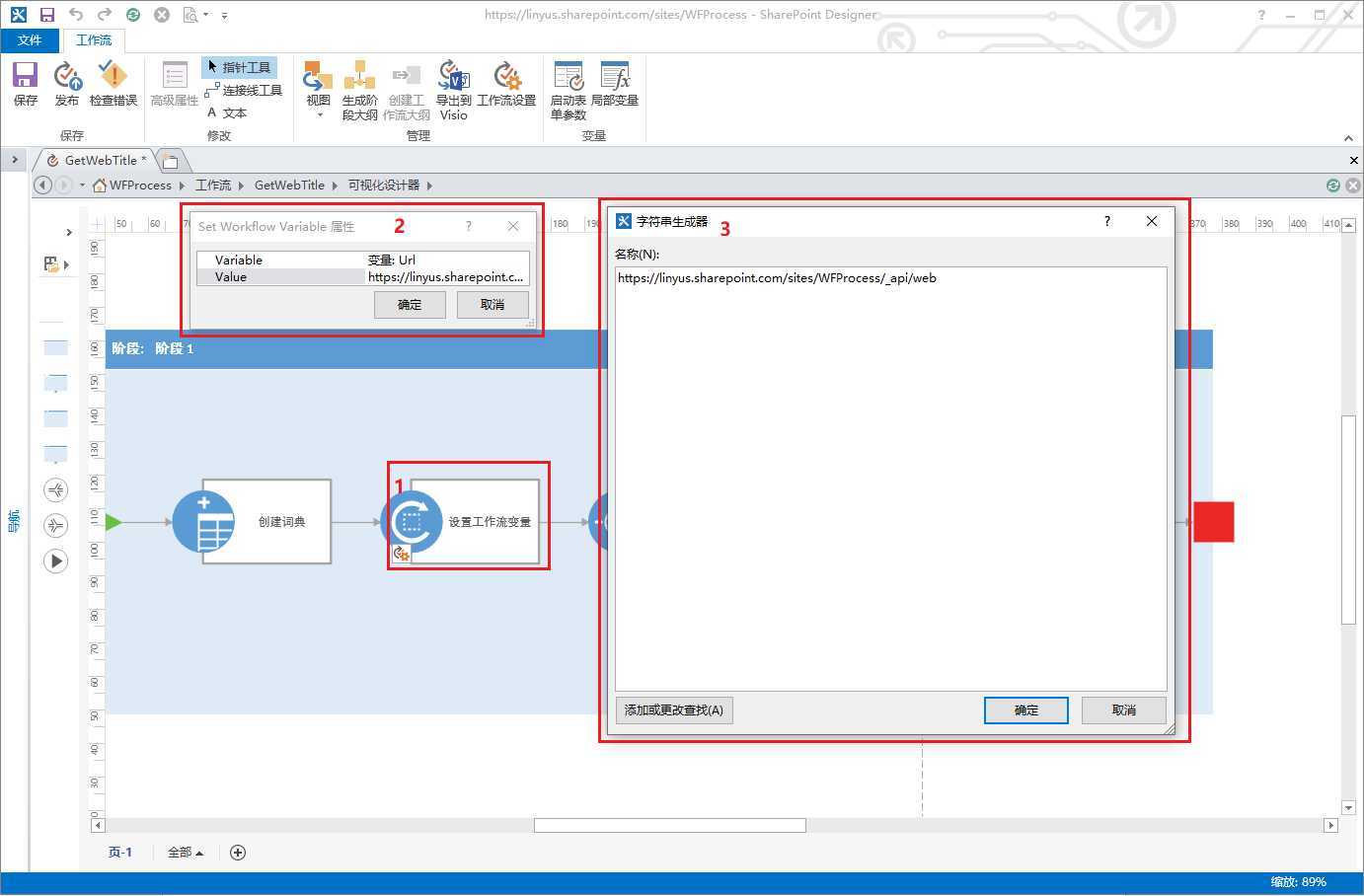Click the red stop terminator square
The width and height of the screenshot is (1364, 896).
click(x=1213, y=521)
